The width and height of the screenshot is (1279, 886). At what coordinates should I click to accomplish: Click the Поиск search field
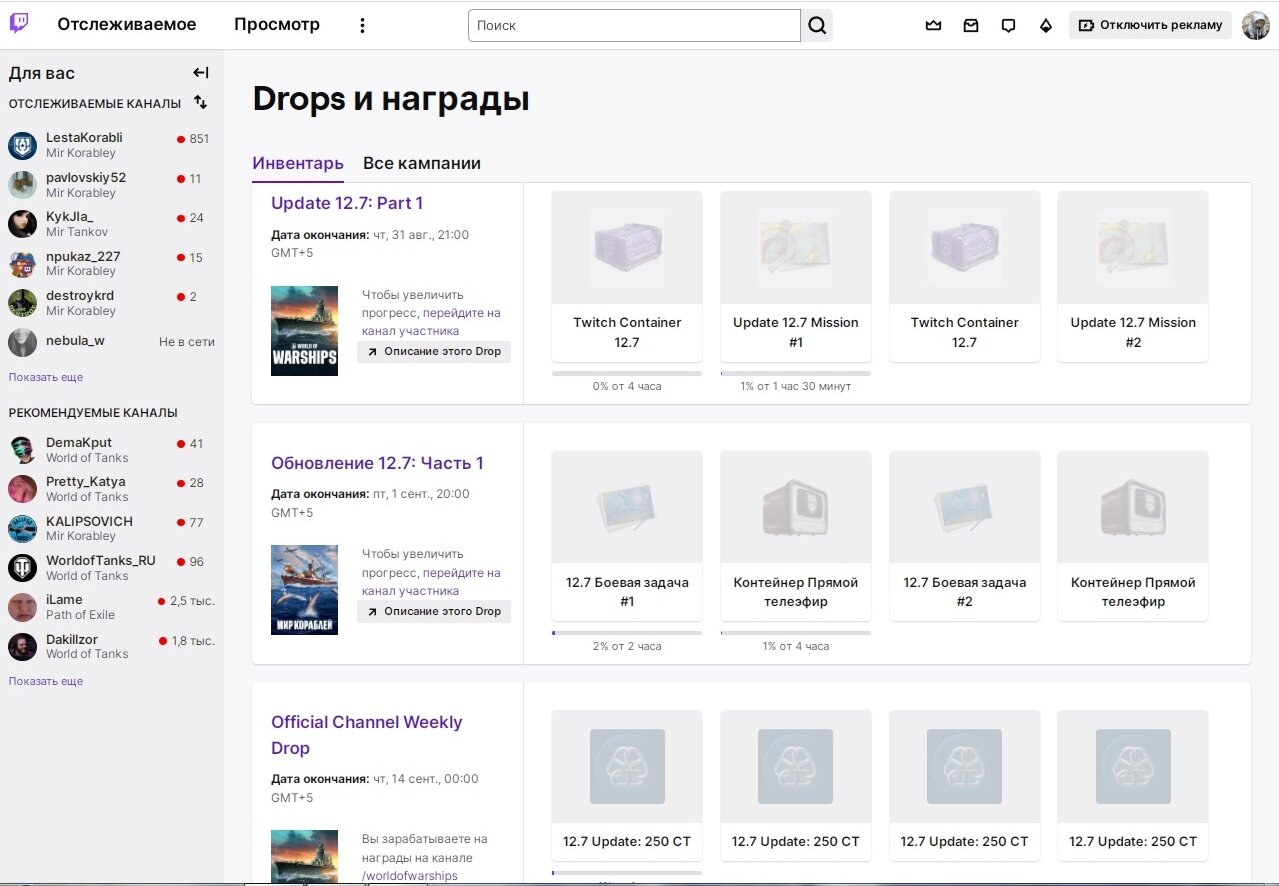(634, 25)
